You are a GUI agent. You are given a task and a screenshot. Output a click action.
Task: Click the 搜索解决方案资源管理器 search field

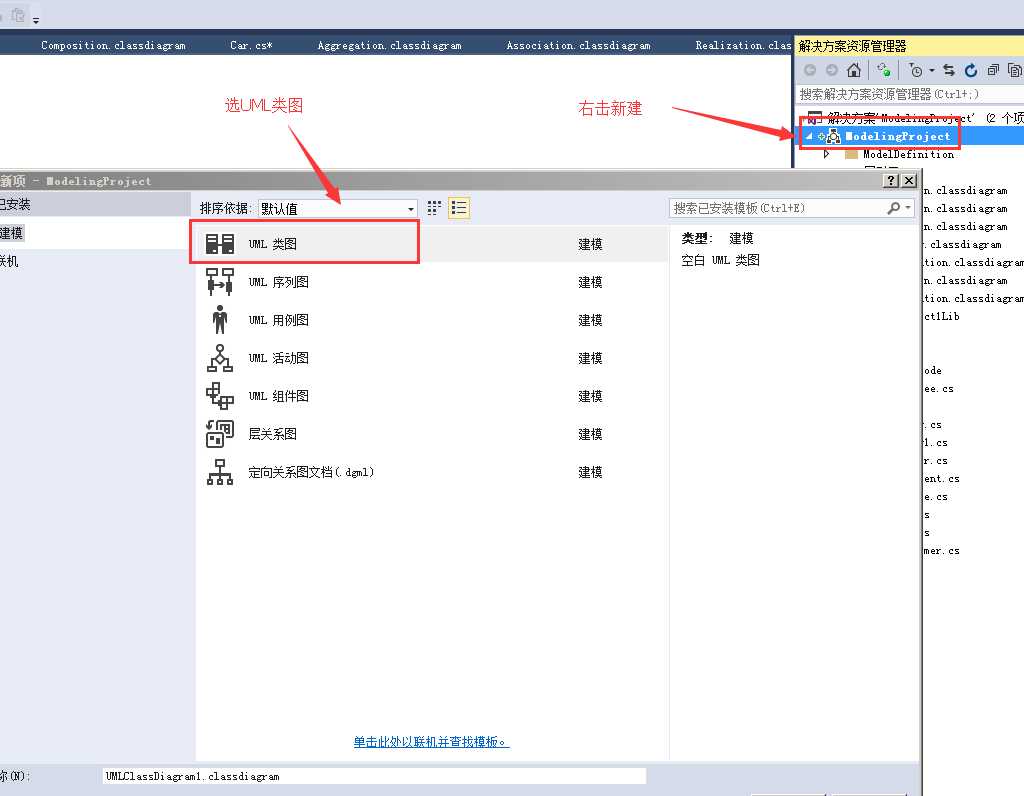pos(909,94)
